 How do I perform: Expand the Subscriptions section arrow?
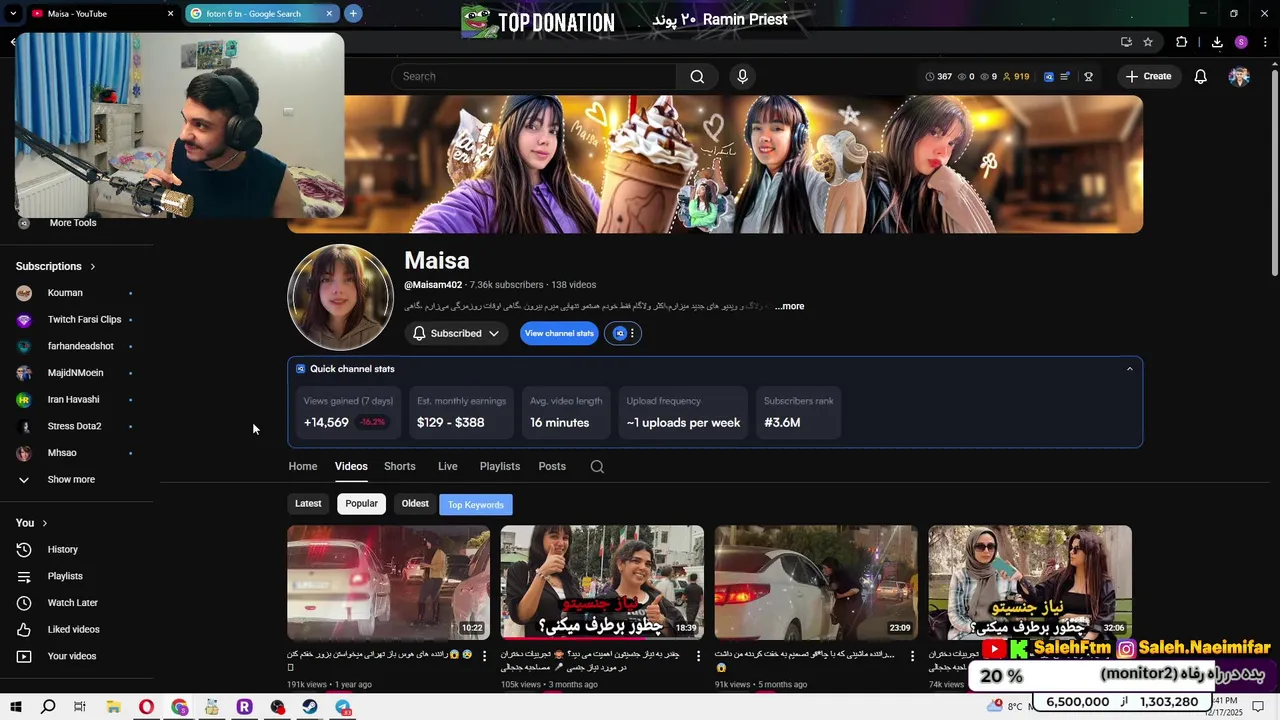coord(92,266)
